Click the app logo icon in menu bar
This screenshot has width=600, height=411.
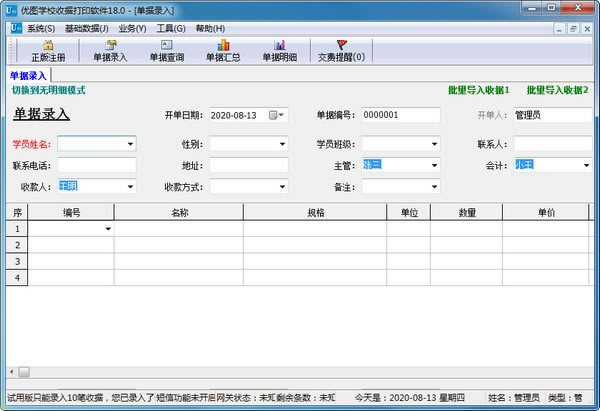tap(16, 28)
